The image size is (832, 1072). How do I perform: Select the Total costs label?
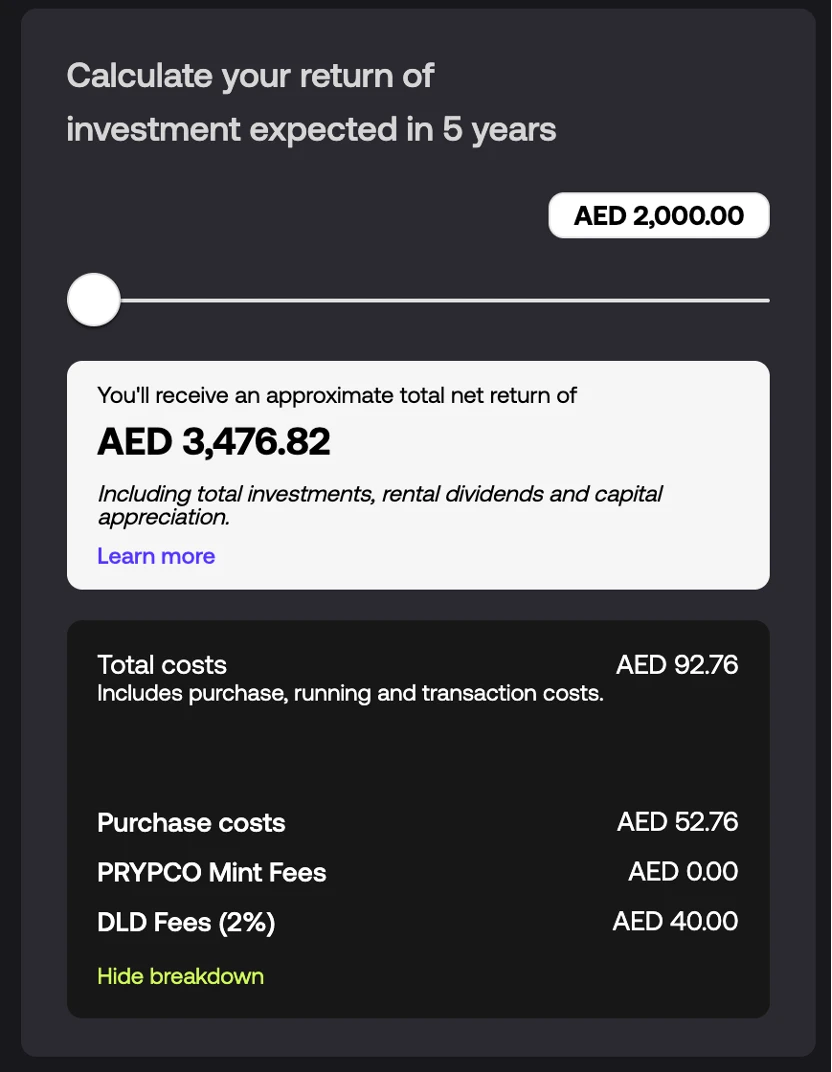[x=162, y=665]
